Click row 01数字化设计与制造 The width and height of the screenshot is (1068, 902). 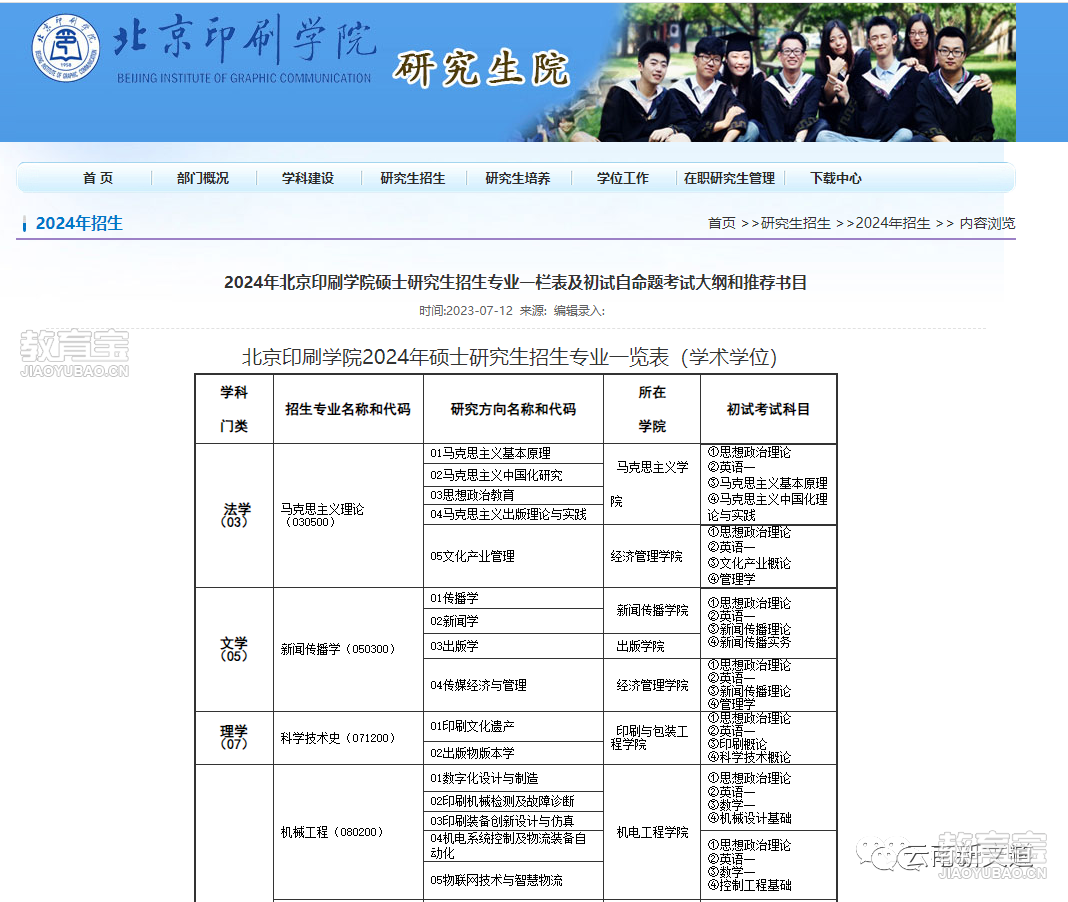(513, 778)
